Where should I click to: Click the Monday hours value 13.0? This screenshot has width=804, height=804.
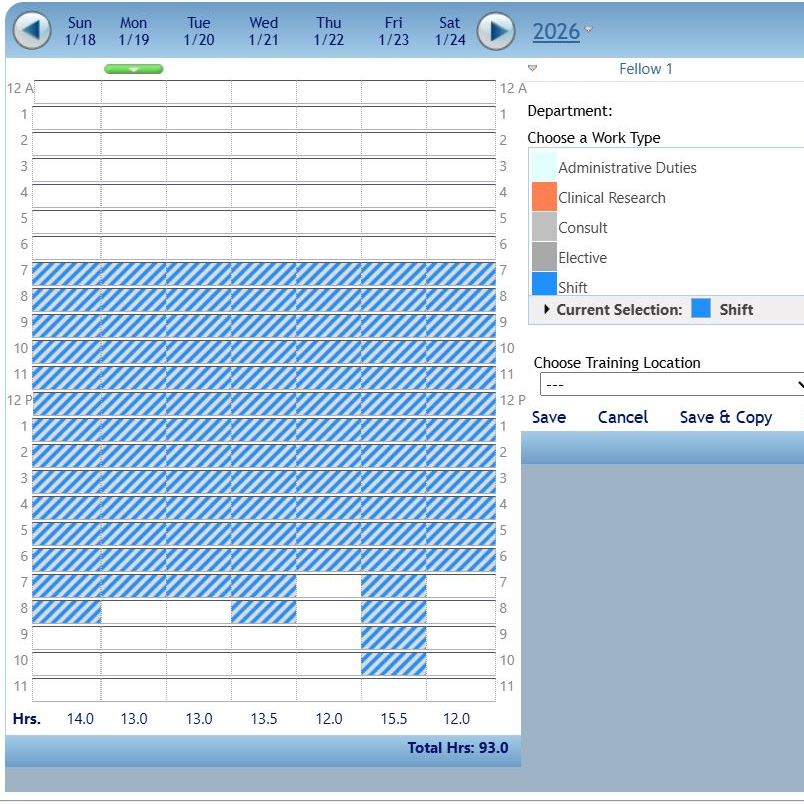(x=134, y=718)
